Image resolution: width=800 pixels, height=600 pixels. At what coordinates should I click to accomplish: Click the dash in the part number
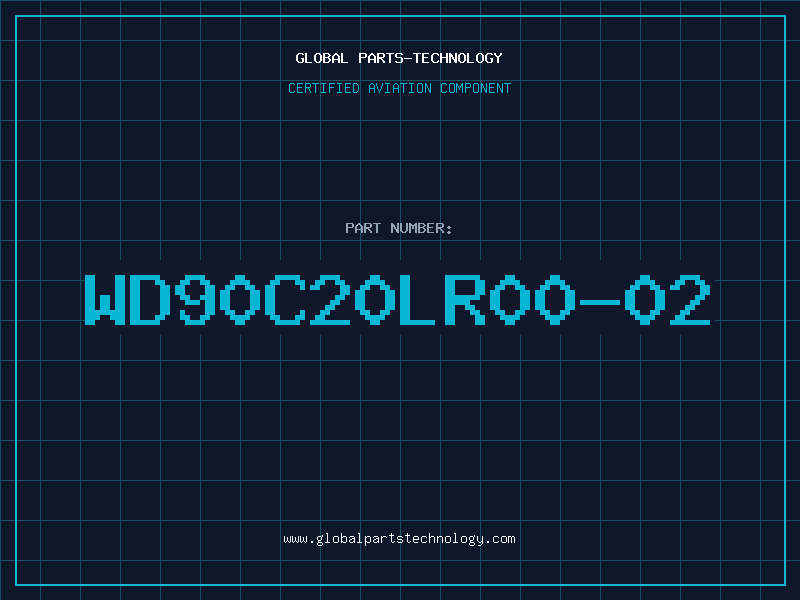[x=600, y=303]
